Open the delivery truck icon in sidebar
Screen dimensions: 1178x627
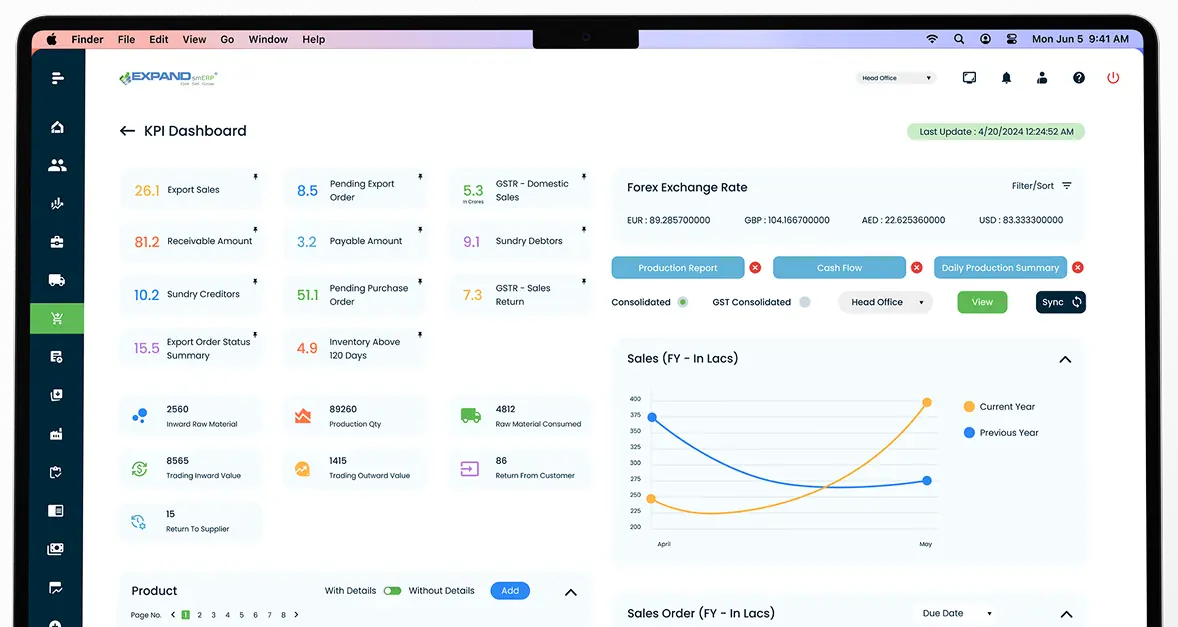pos(57,281)
